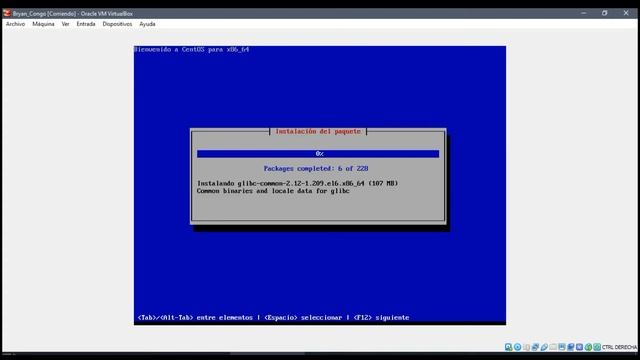Click the mouse integration status icon
The width and height of the screenshot is (640, 360).
pyautogui.click(x=588, y=347)
